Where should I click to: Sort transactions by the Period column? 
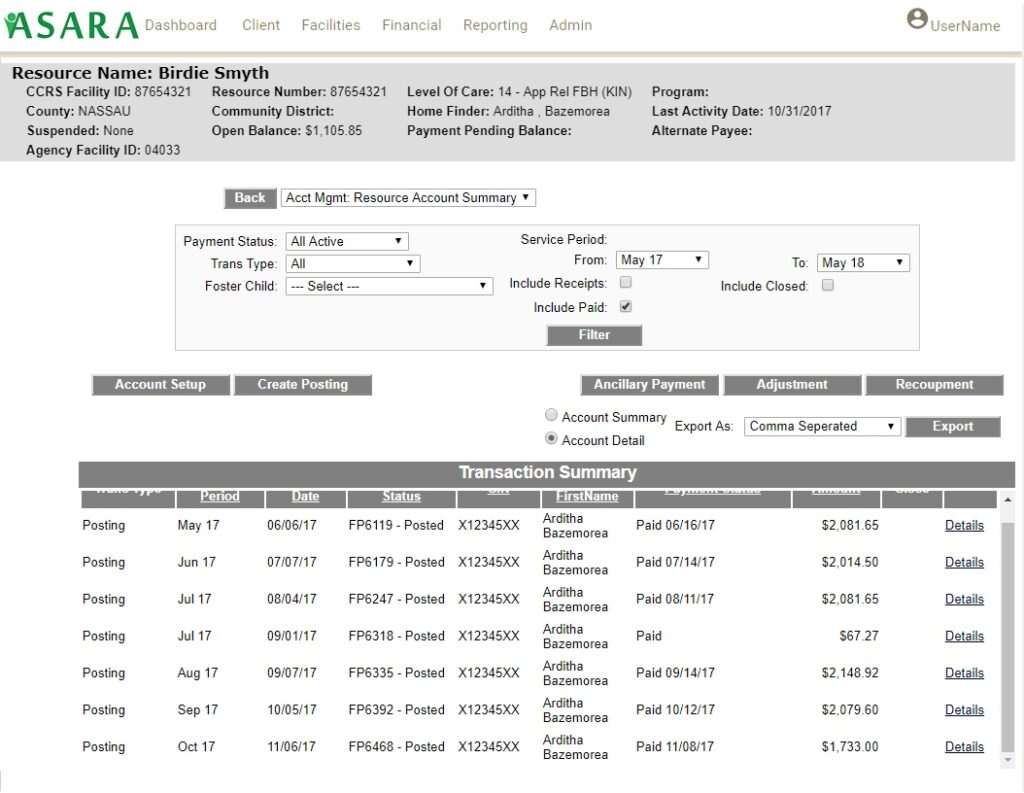click(x=219, y=496)
